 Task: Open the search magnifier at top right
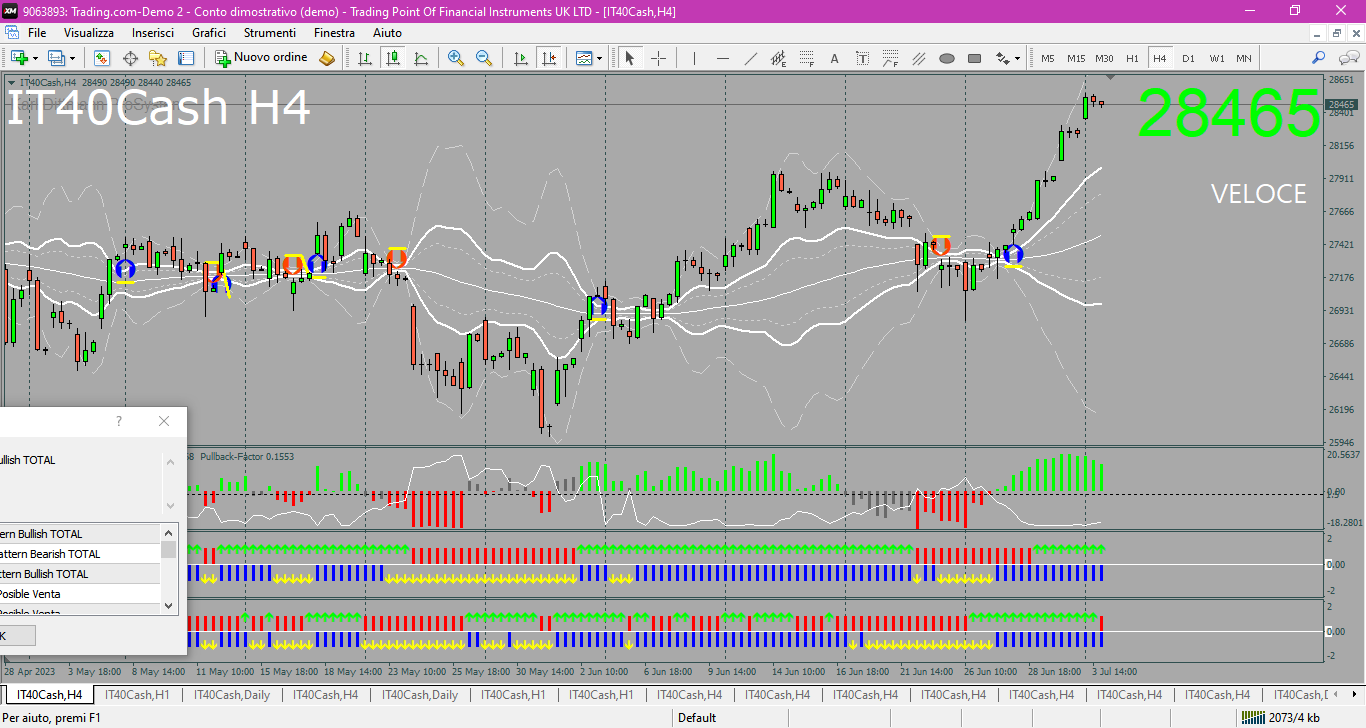(x=1319, y=58)
